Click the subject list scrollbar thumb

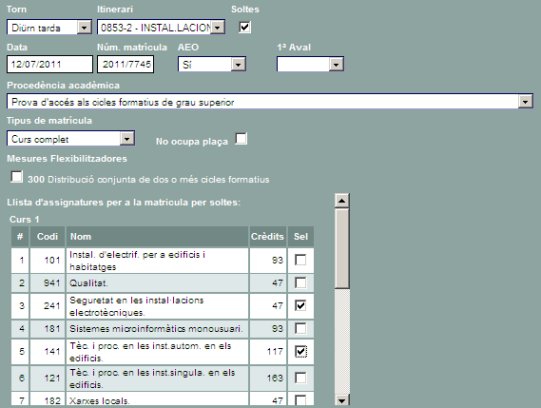tap(342, 248)
